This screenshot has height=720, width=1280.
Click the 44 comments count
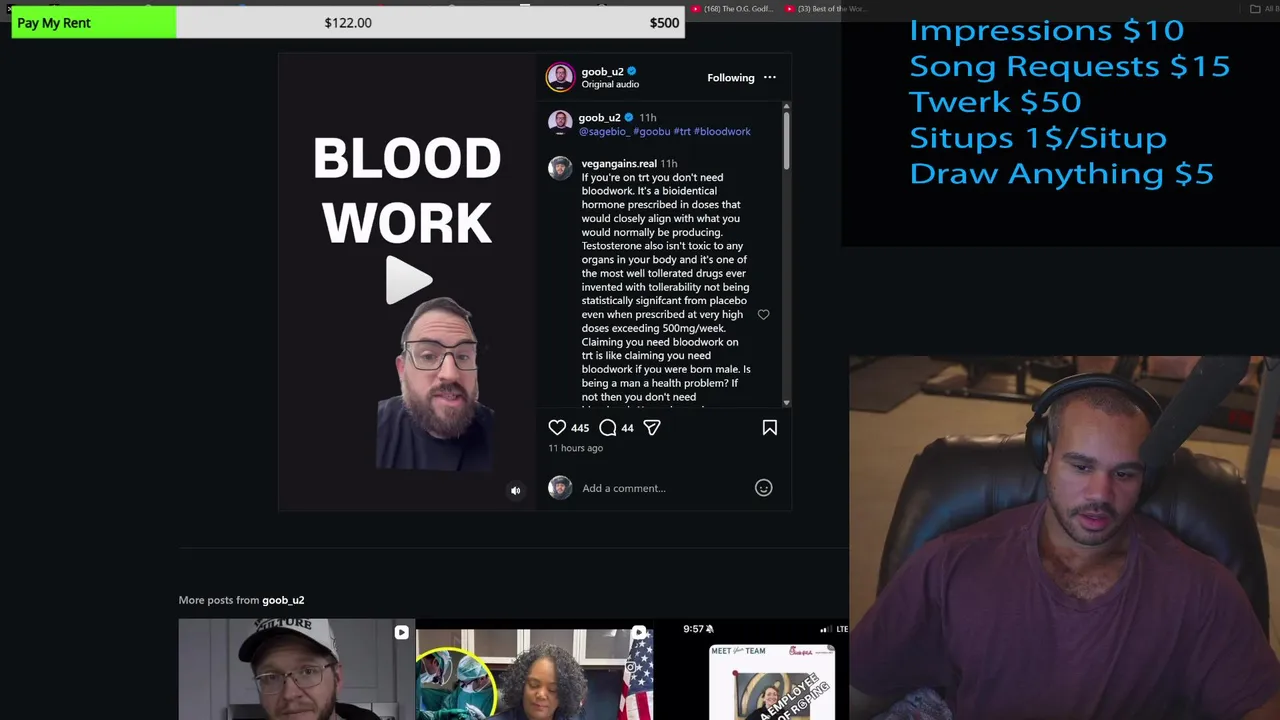627,428
